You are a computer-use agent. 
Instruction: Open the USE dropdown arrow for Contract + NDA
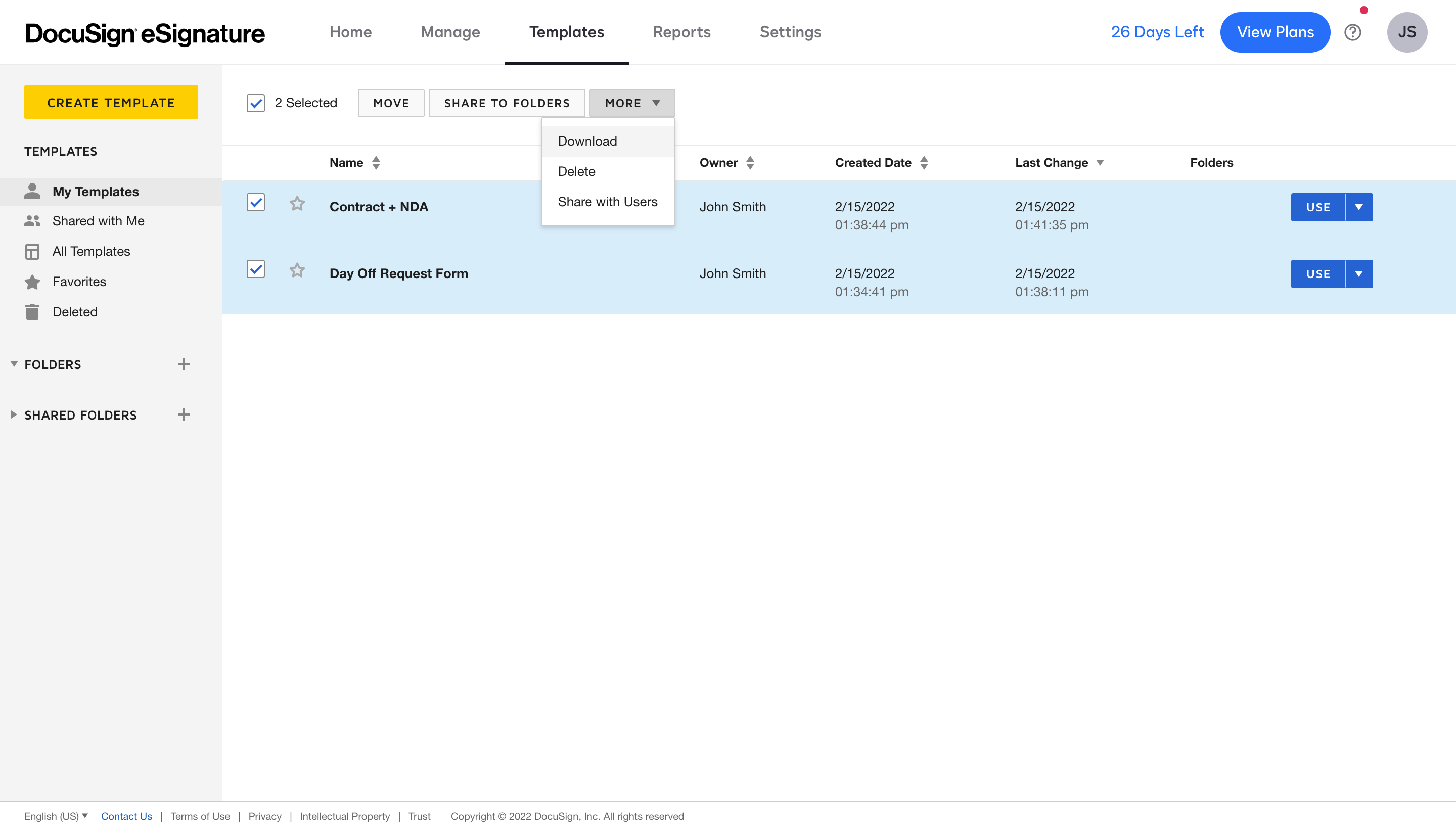[x=1358, y=207]
